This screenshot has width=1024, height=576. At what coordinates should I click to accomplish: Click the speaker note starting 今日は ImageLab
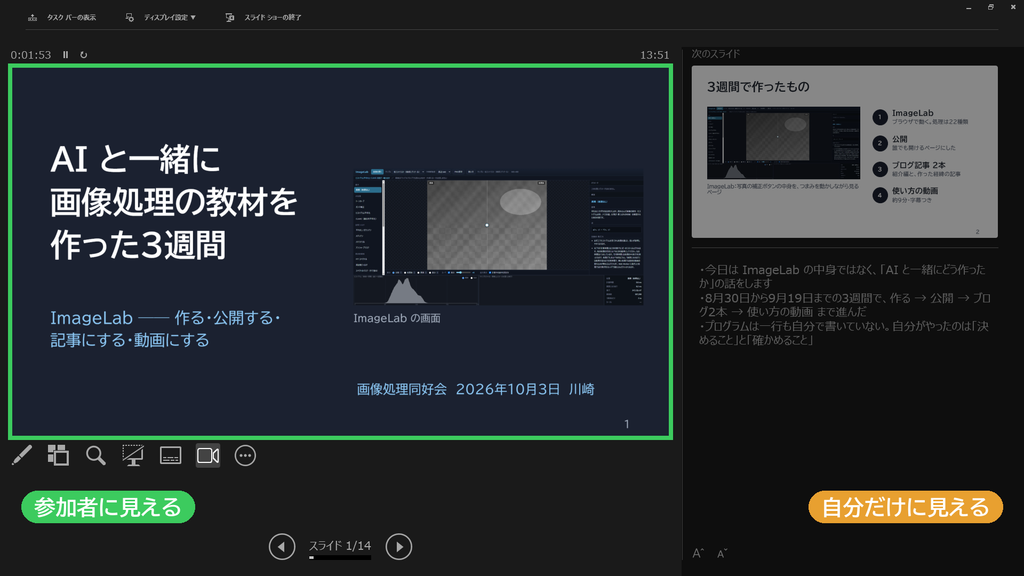point(842,276)
